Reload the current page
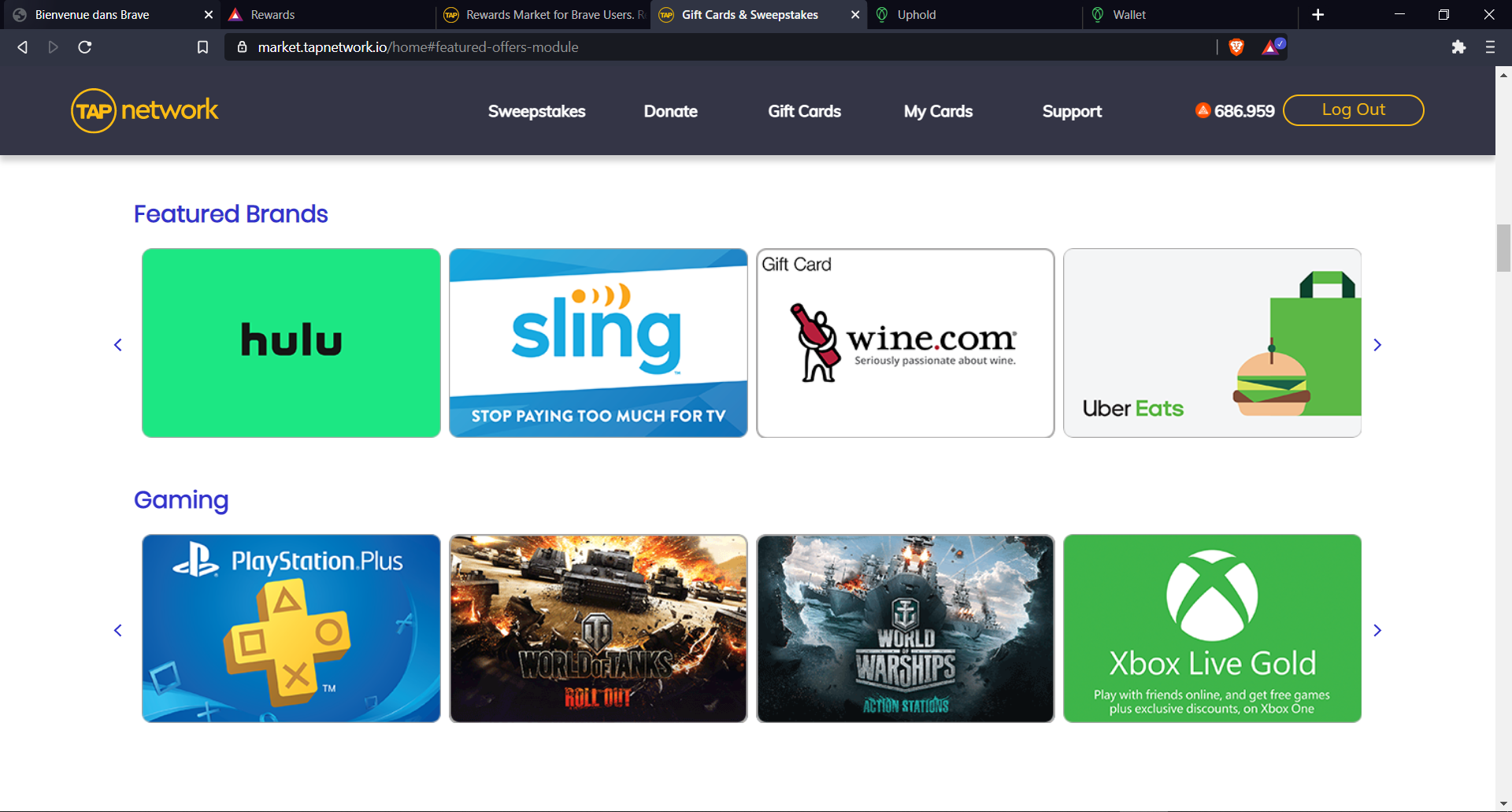 pyautogui.click(x=85, y=47)
